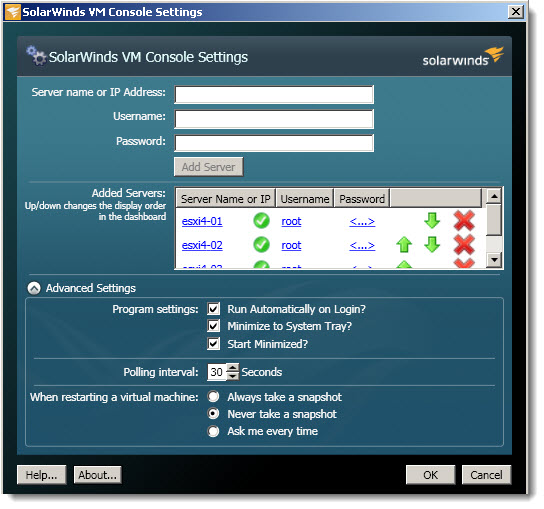
Task: Uncheck Start Minimized option
Action: [x=213, y=343]
